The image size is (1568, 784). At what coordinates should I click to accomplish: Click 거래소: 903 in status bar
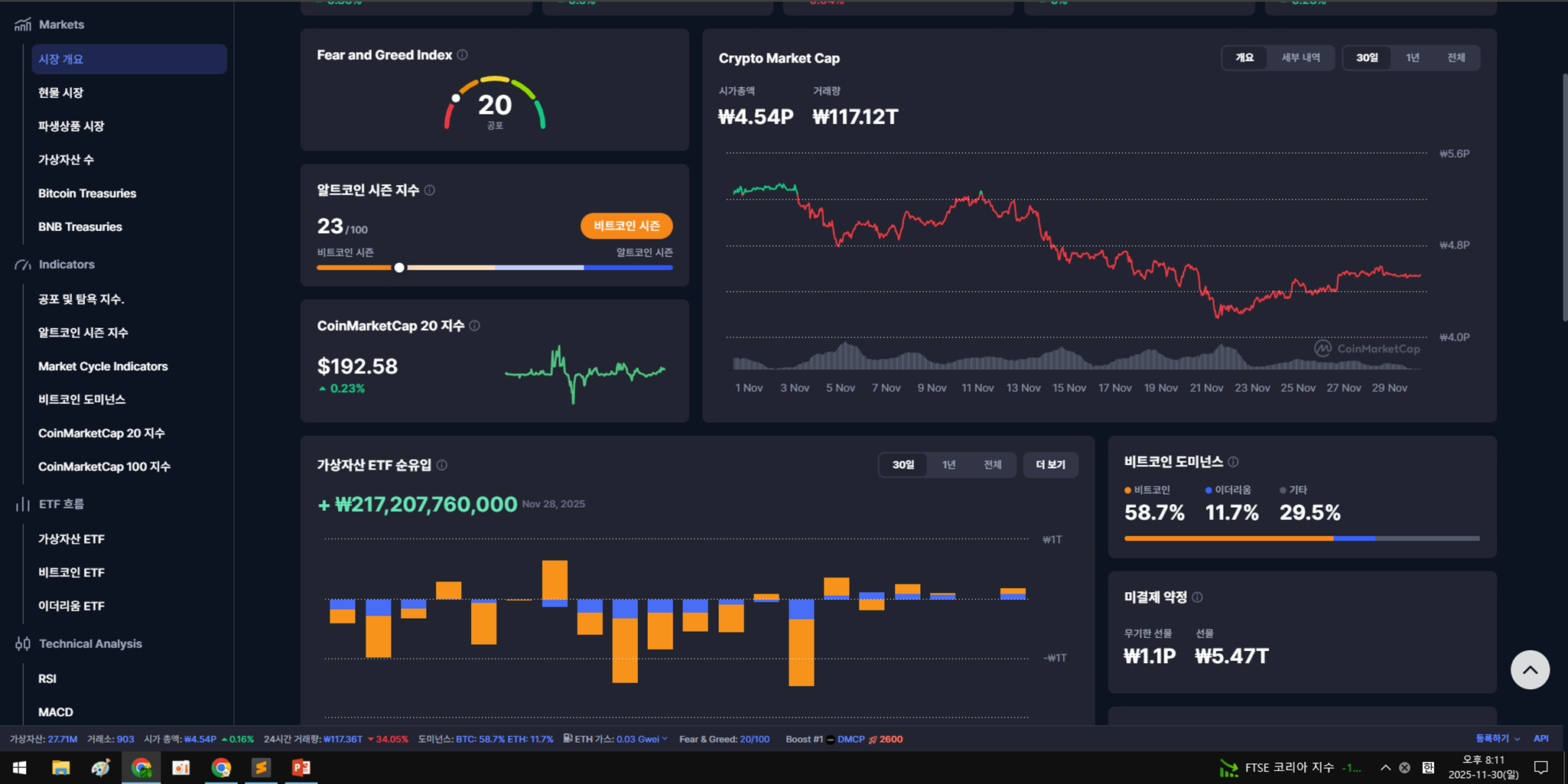point(110,739)
